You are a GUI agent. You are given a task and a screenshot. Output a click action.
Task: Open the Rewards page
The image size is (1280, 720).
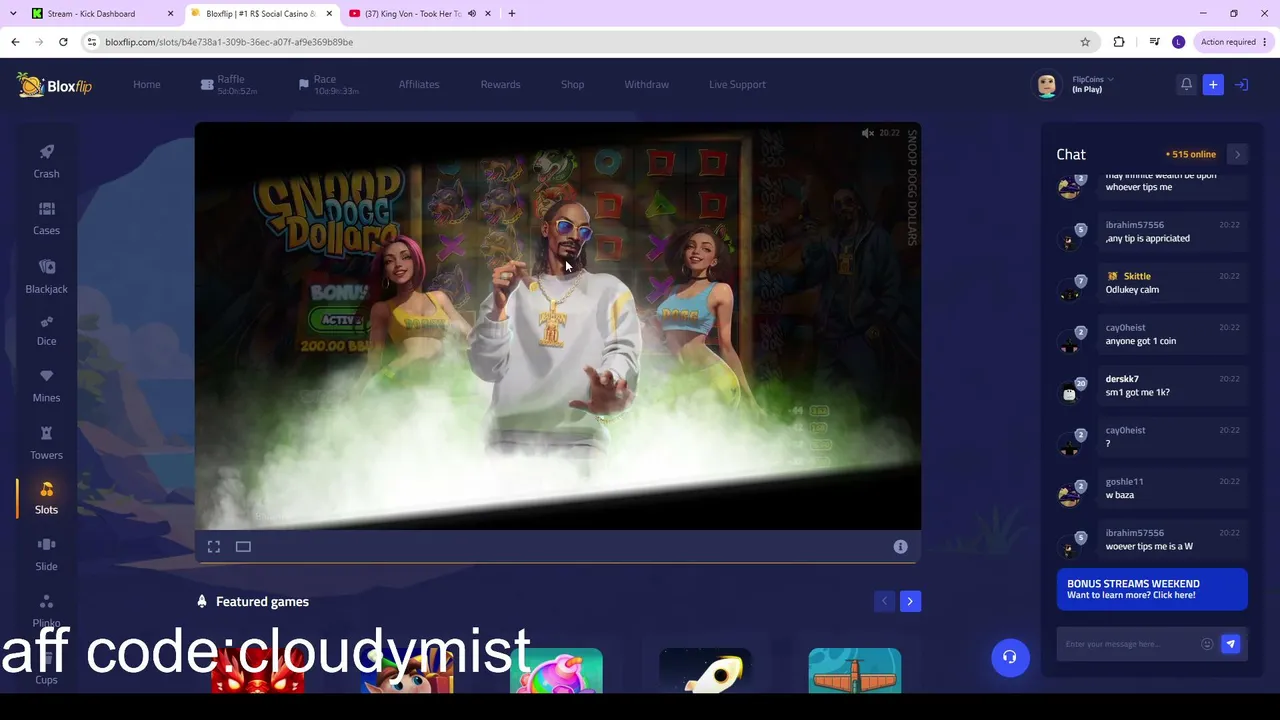[500, 85]
